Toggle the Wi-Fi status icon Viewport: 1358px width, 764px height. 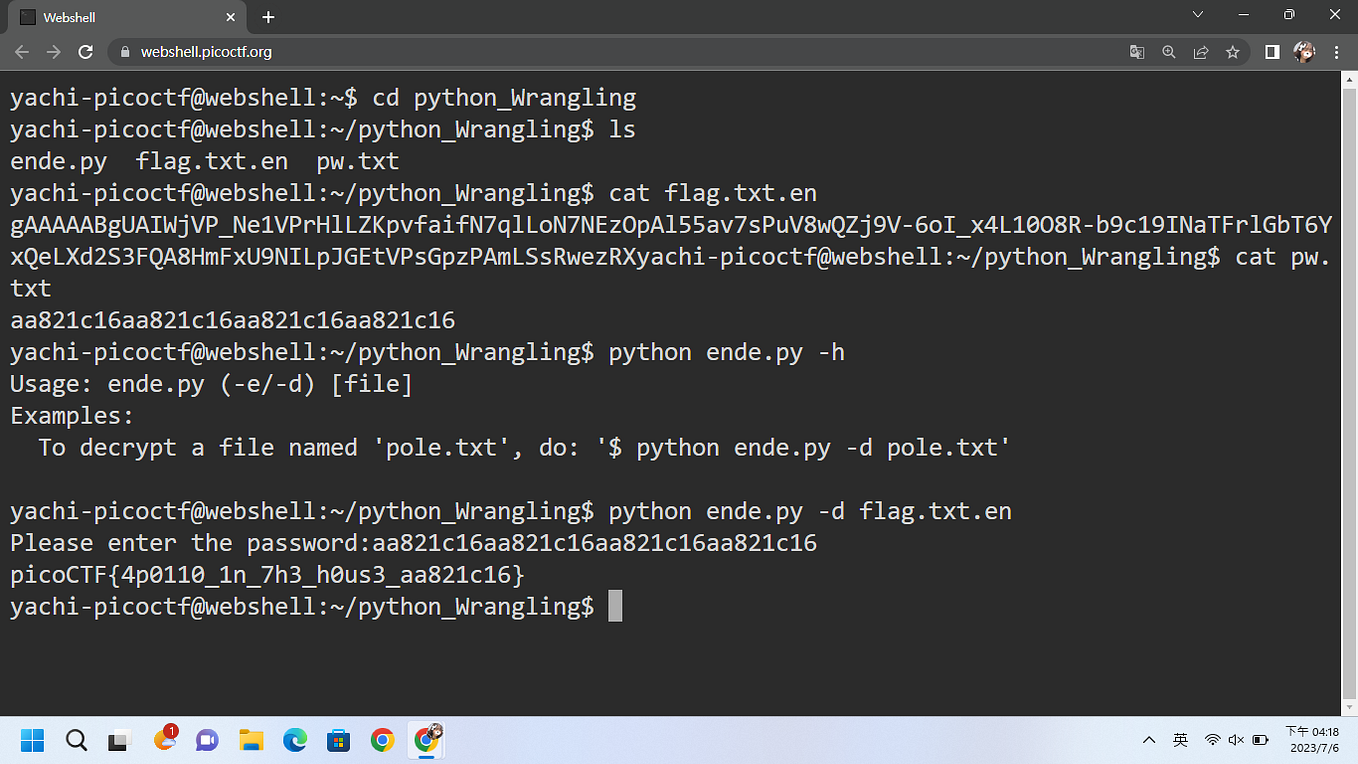(1209, 740)
